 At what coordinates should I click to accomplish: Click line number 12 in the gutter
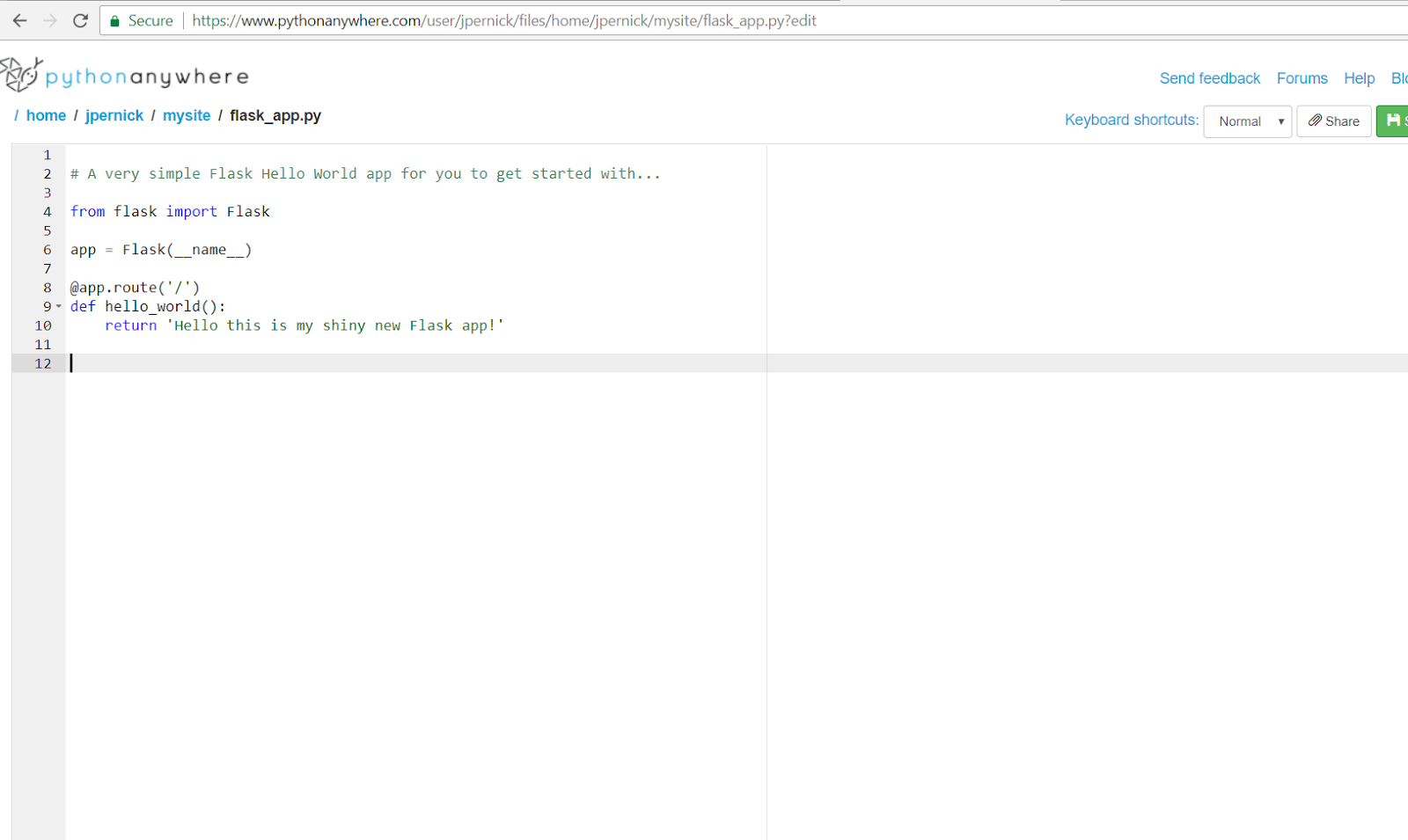(x=43, y=363)
